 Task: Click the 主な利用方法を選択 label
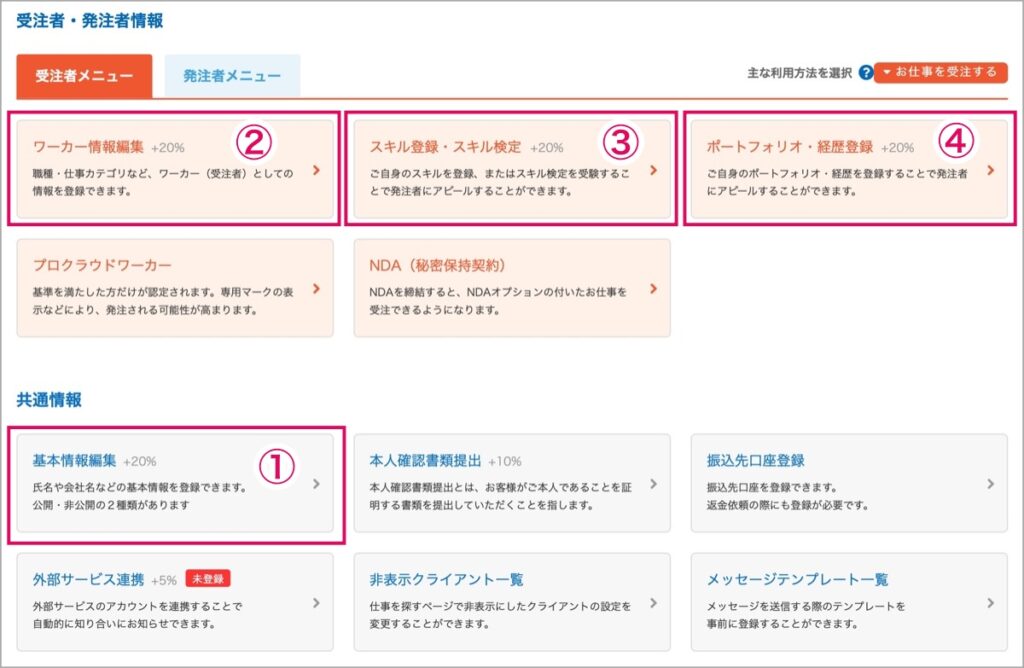click(x=799, y=72)
